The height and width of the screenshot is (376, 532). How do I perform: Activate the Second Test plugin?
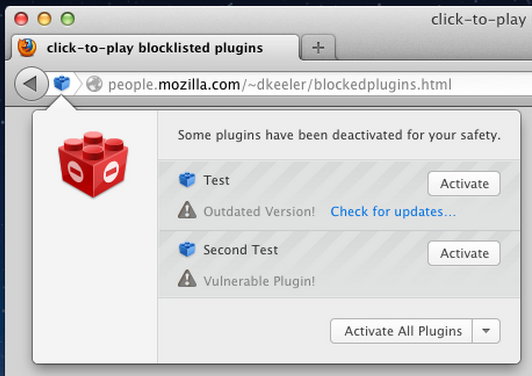click(x=464, y=253)
